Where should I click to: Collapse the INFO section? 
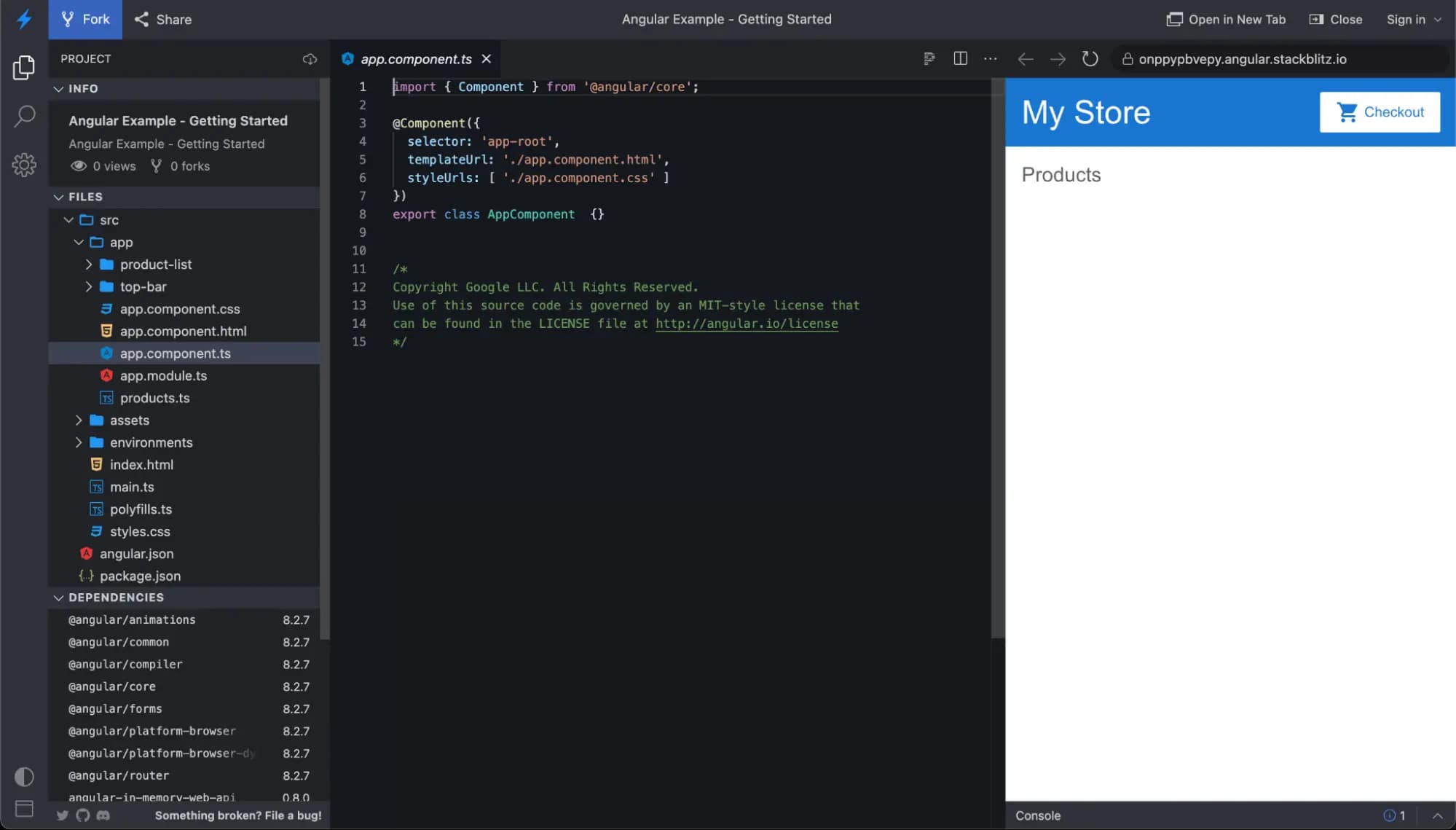59,88
